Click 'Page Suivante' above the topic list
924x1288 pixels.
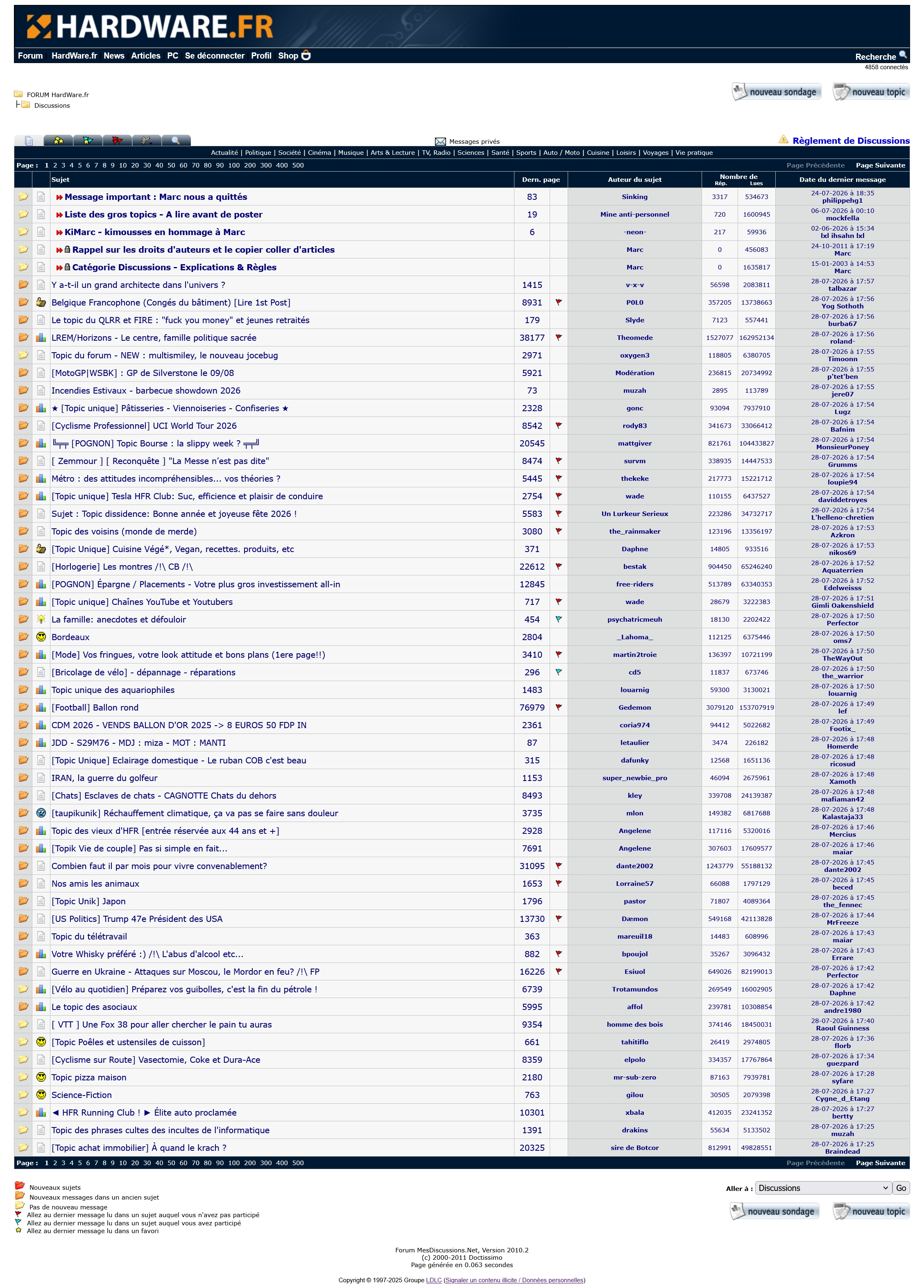pyautogui.click(x=880, y=165)
